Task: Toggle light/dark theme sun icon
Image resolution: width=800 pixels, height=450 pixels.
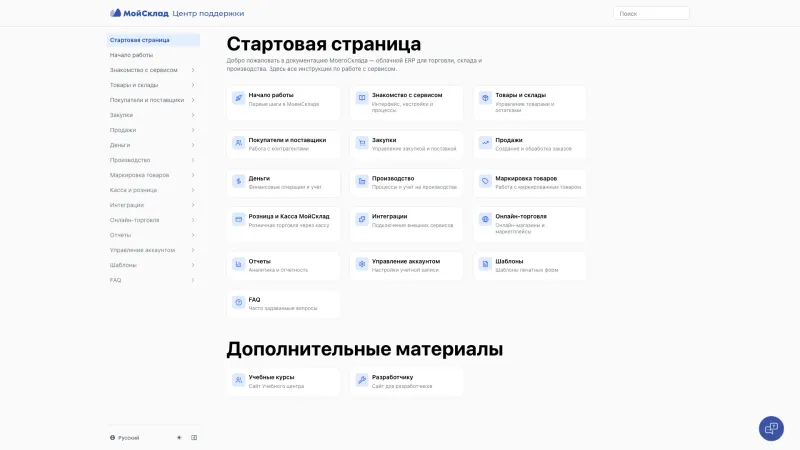Action: (179, 438)
